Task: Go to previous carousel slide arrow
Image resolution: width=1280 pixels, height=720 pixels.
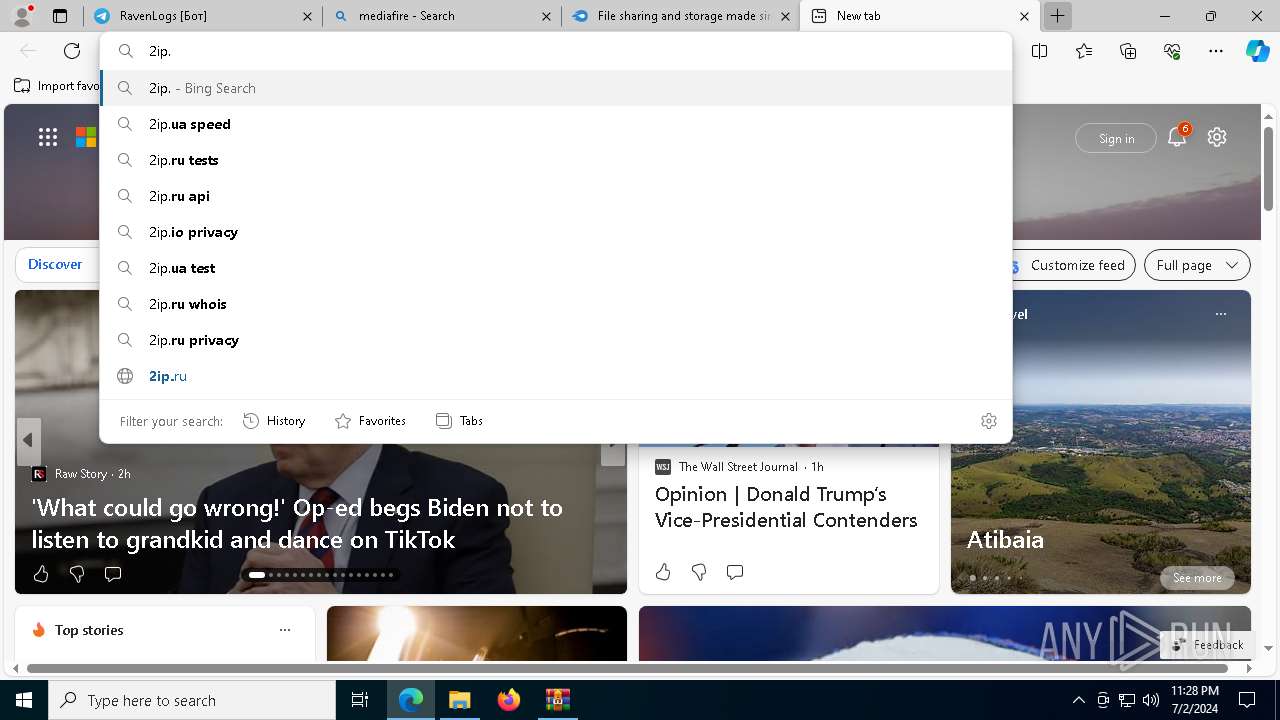Action: 28,440
